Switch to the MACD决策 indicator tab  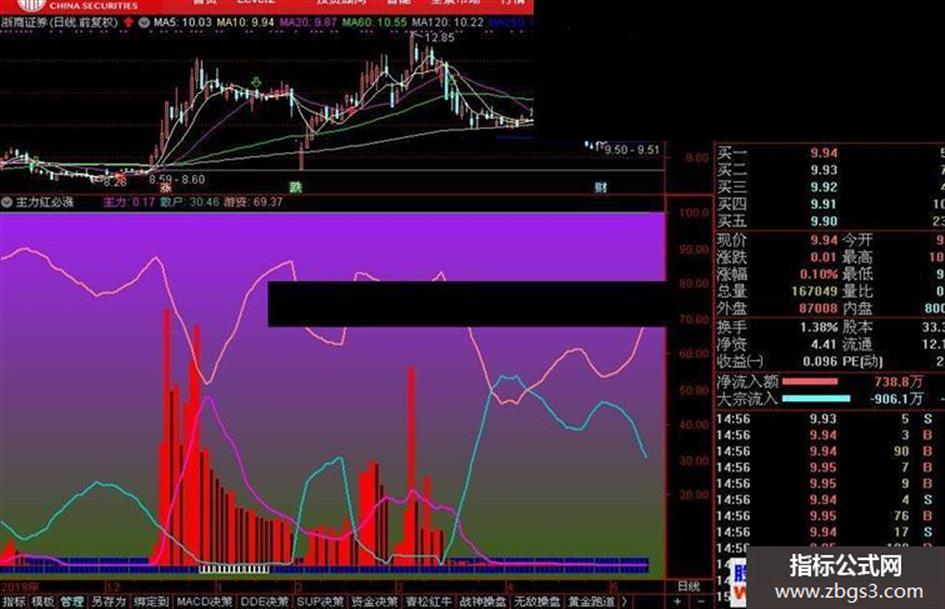204,601
